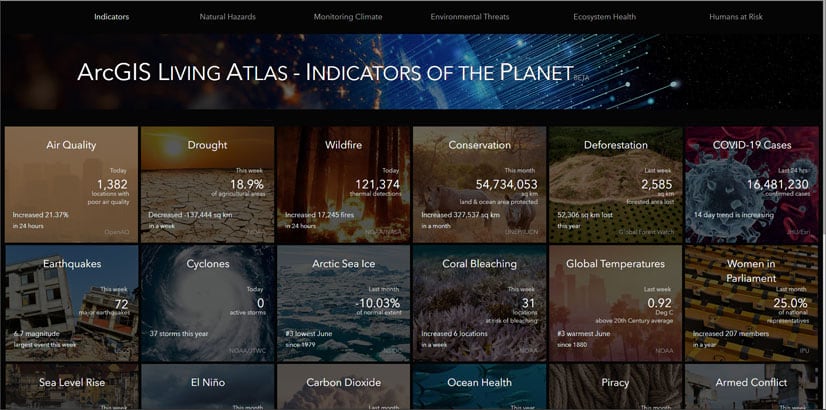Click the 2,585 forested area lost value
Image resolution: width=826 pixels, height=410 pixels.
(x=656, y=184)
